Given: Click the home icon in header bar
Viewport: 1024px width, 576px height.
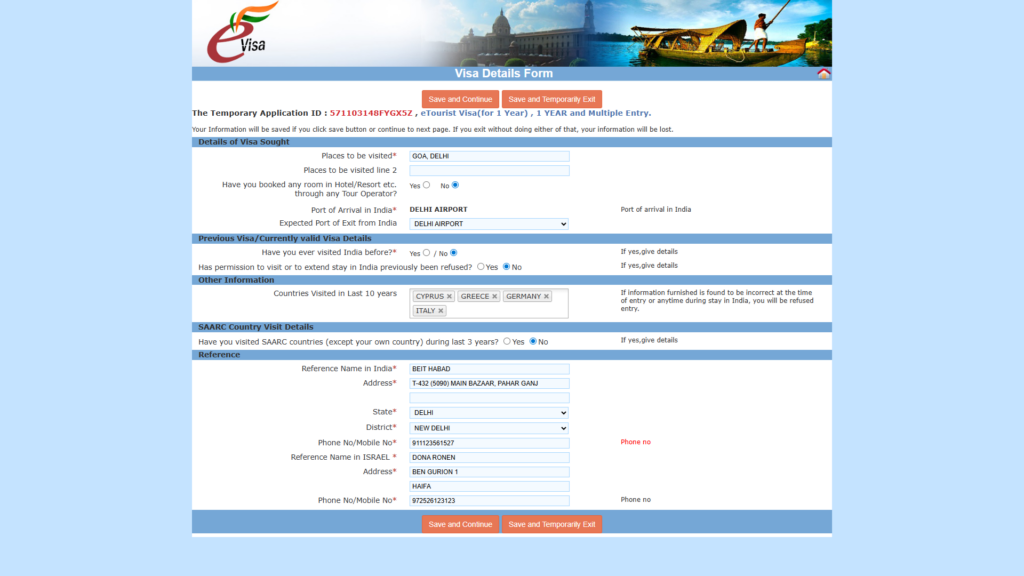Looking at the screenshot, I should pyautogui.click(x=823, y=74).
